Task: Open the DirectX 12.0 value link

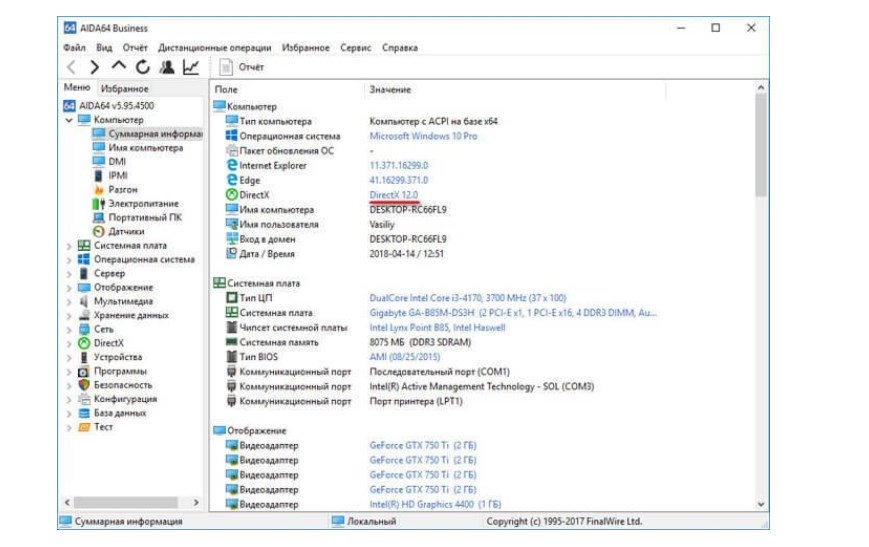Action: [394, 195]
